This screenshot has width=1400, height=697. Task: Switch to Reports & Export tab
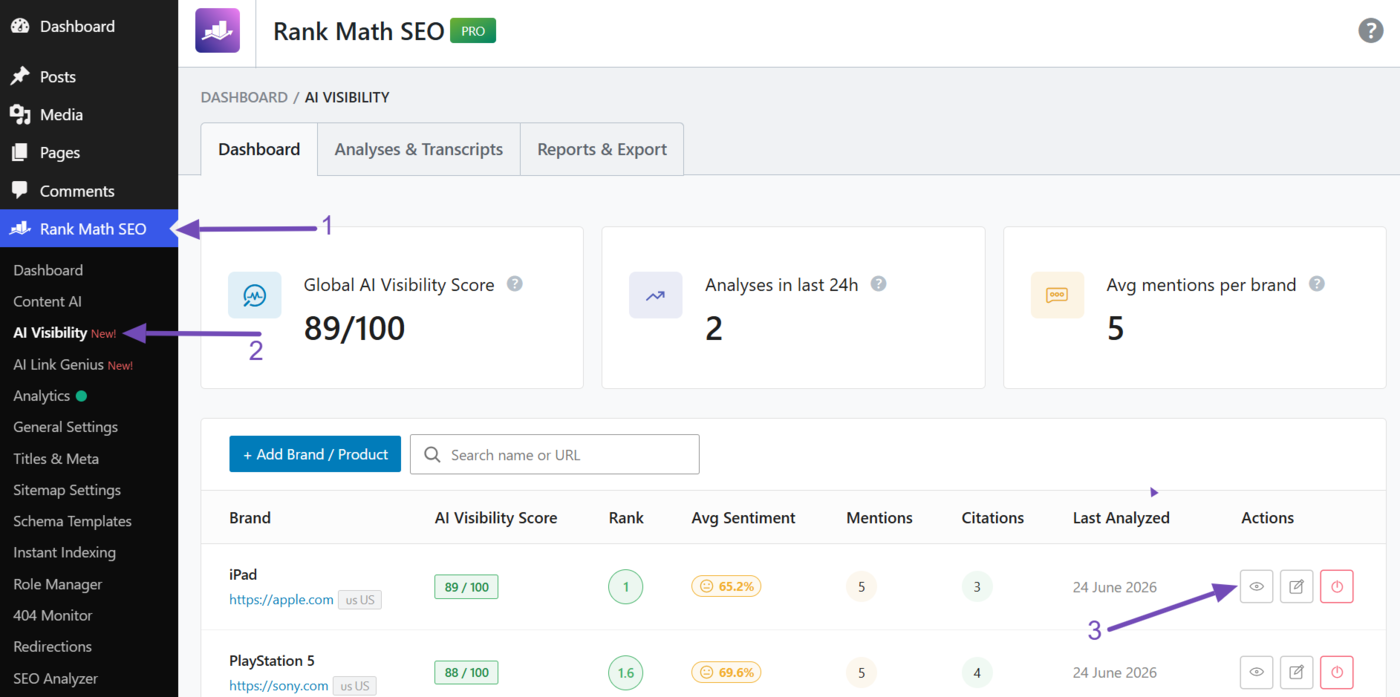pyautogui.click(x=602, y=149)
